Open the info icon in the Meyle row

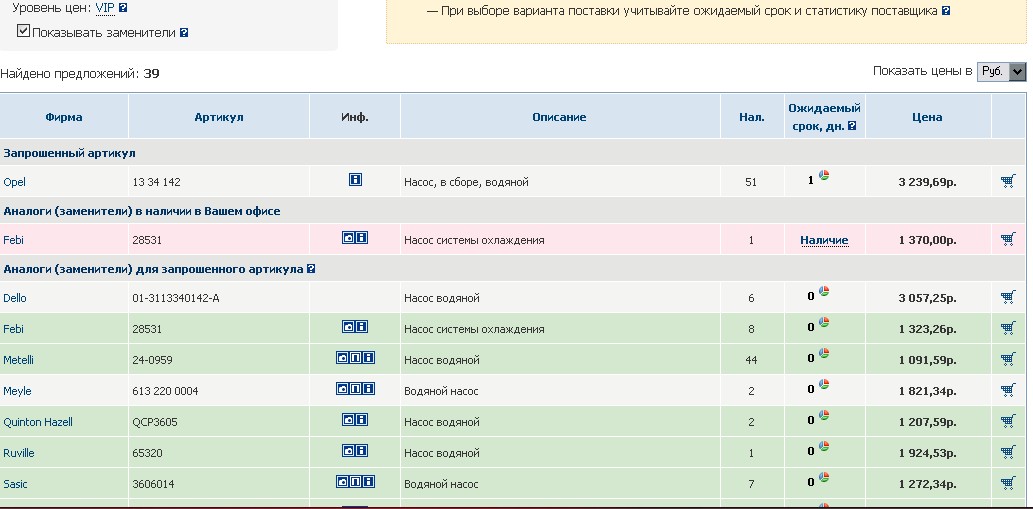click(x=368, y=388)
